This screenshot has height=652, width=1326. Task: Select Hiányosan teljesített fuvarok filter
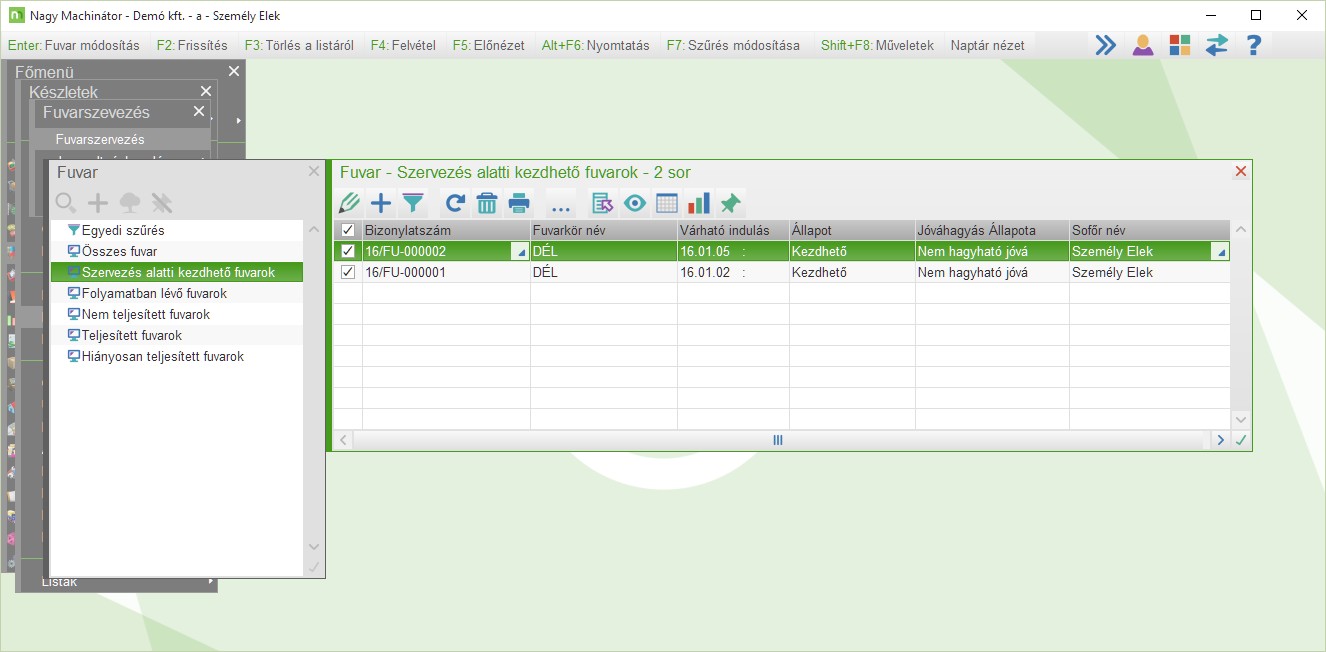click(177, 356)
